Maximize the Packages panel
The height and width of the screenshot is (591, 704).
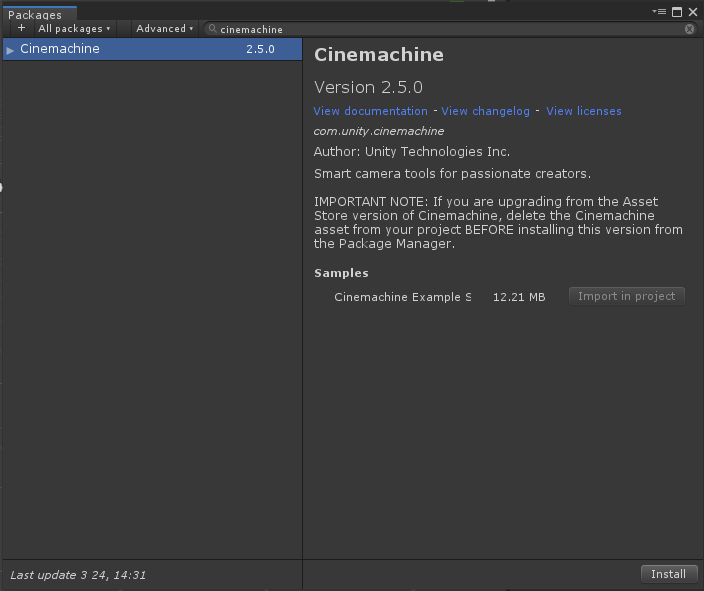677,12
